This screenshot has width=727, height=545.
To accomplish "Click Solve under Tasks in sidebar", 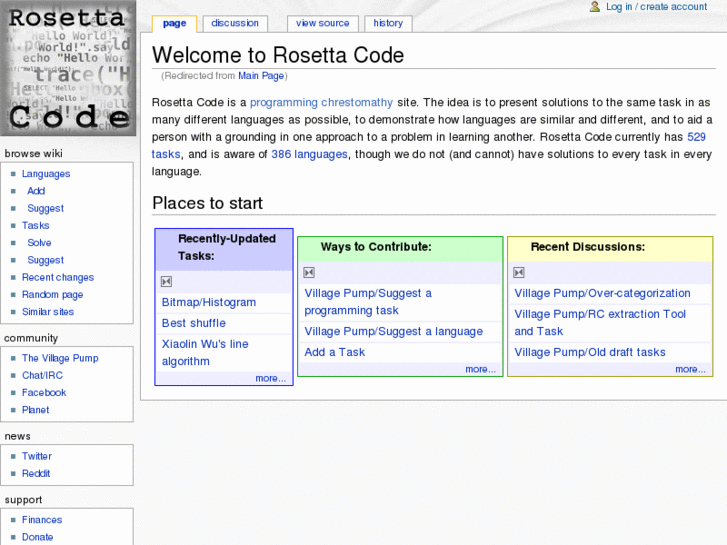I will pos(39,243).
